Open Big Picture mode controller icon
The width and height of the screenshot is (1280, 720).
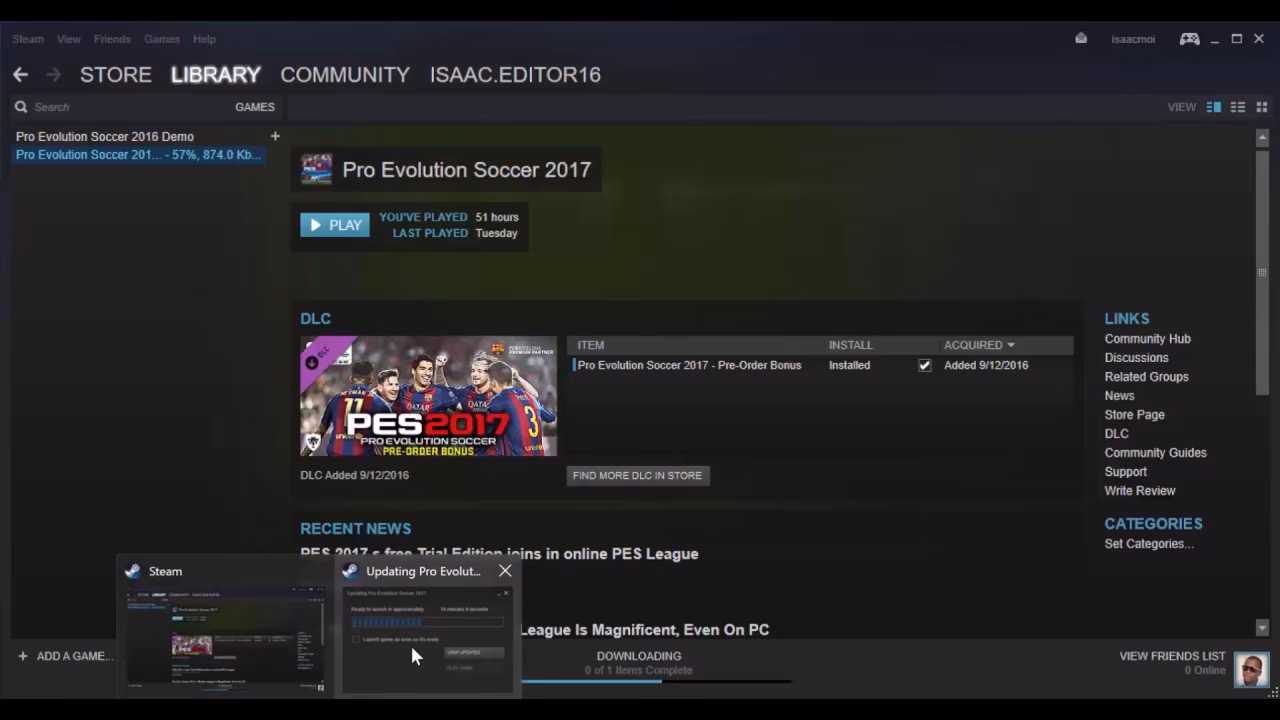click(1189, 39)
